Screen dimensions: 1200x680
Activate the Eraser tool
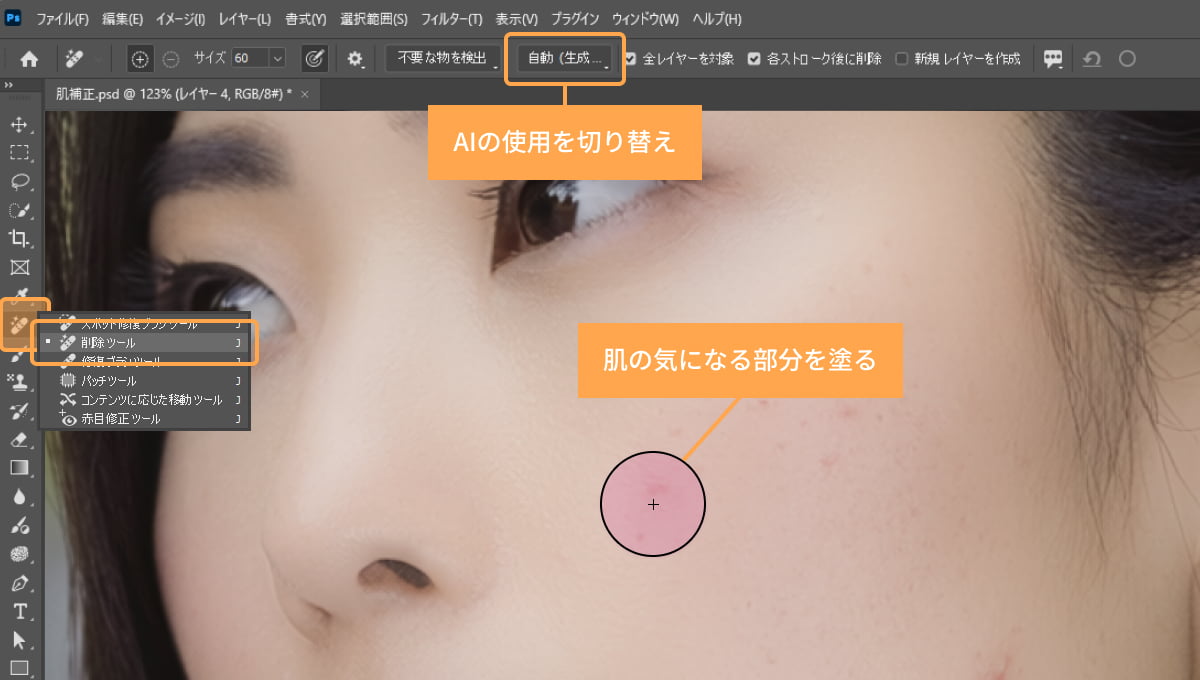pyautogui.click(x=19, y=439)
